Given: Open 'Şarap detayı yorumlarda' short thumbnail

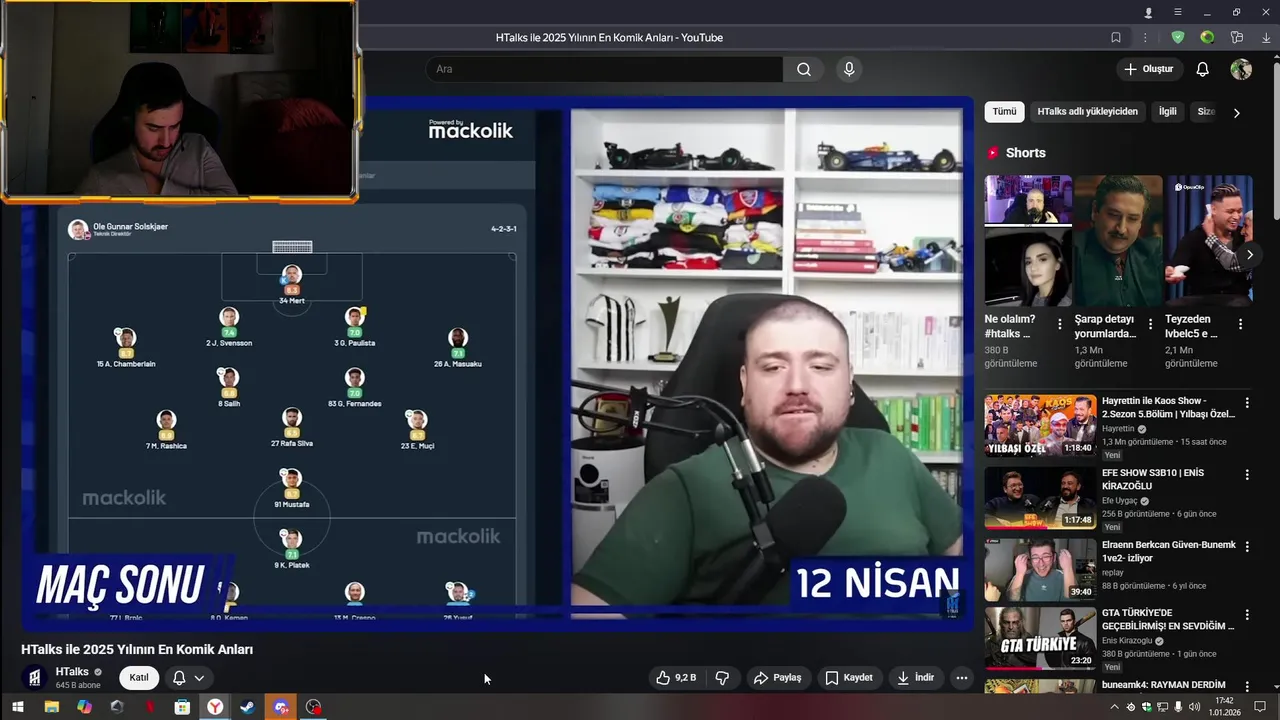Looking at the screenshot, I should tap(1118, 240).
